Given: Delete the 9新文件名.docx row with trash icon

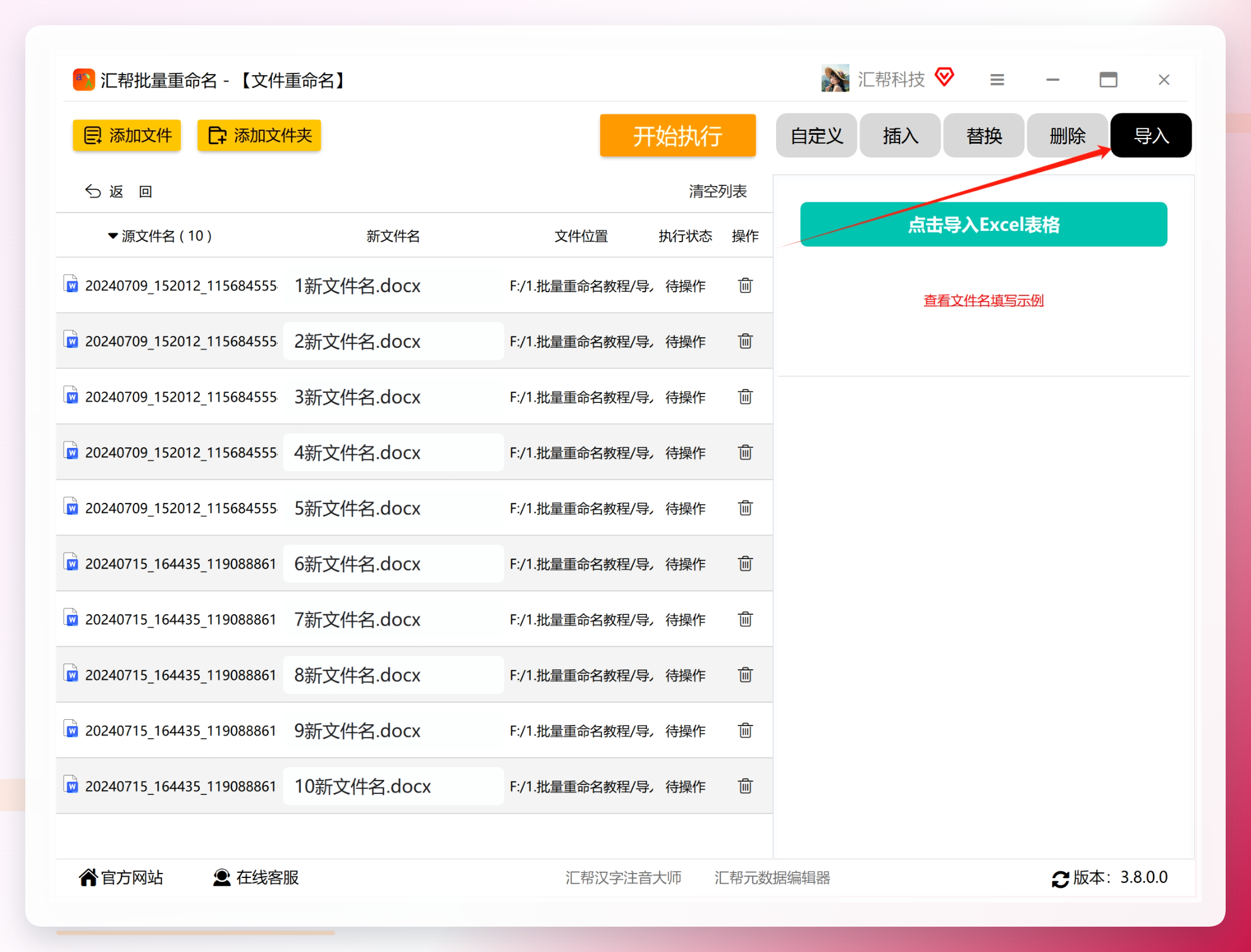Looking at the screenshot, I should (745, 731).
